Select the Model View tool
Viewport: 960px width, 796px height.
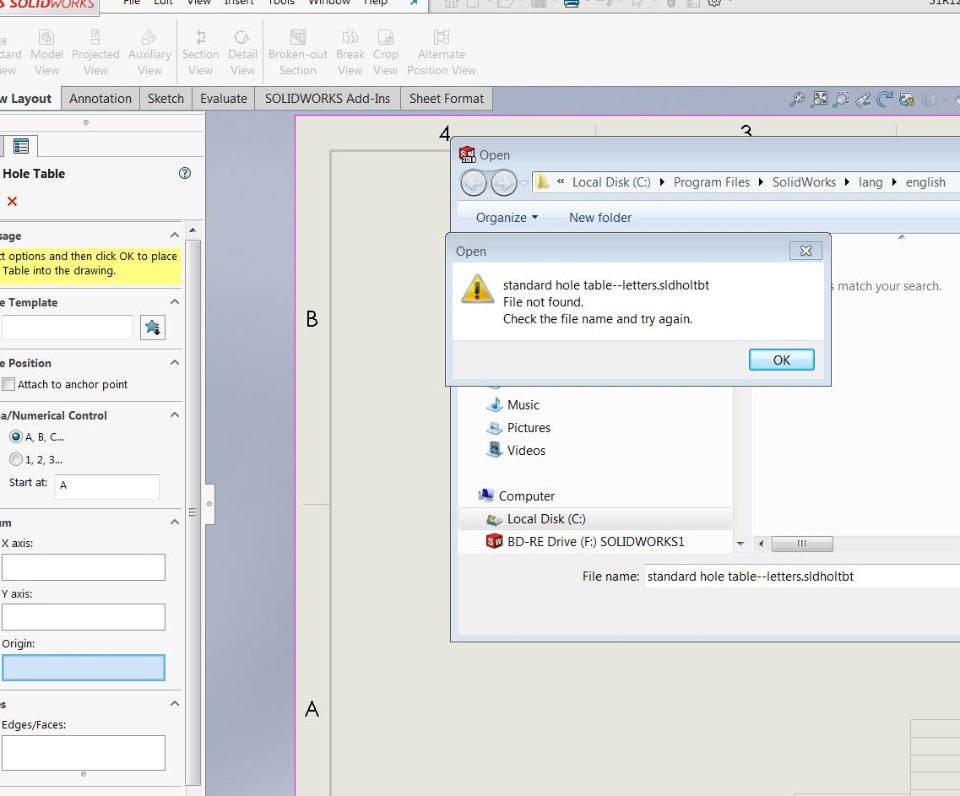coord(47,53)
